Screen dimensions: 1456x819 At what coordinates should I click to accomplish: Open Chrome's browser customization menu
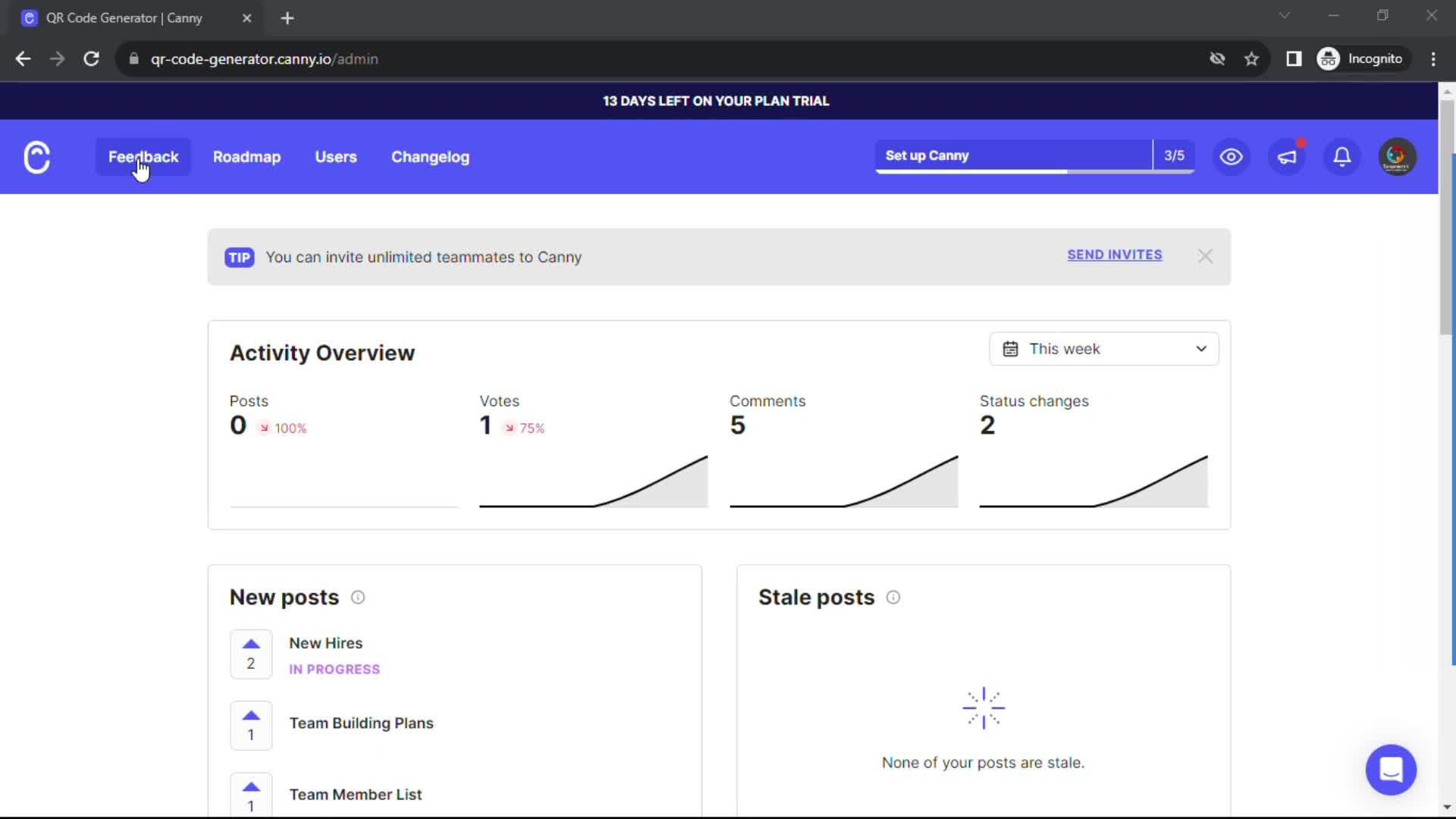pyautogui.click(x=1433, y=58)
